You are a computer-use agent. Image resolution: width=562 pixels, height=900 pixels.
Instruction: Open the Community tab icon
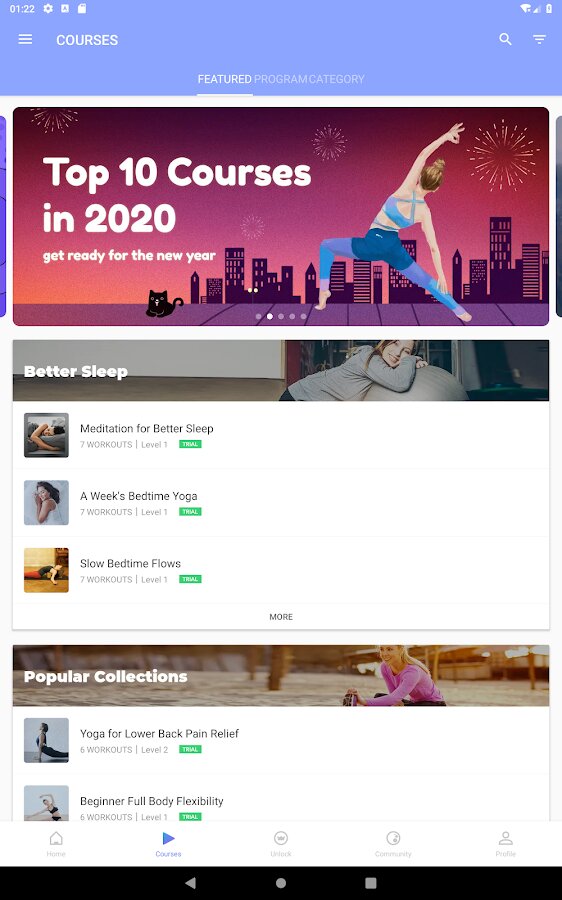pos(393,839)
